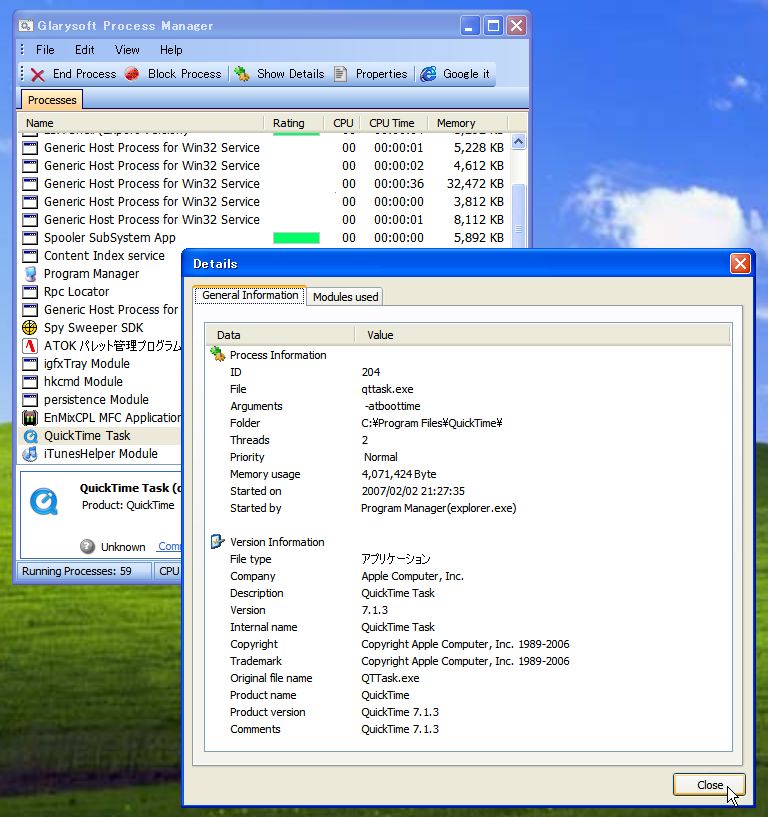Click the Spooler SubSystem App window icon
Screen dimensions: 768x817
(x=30, y=238)
